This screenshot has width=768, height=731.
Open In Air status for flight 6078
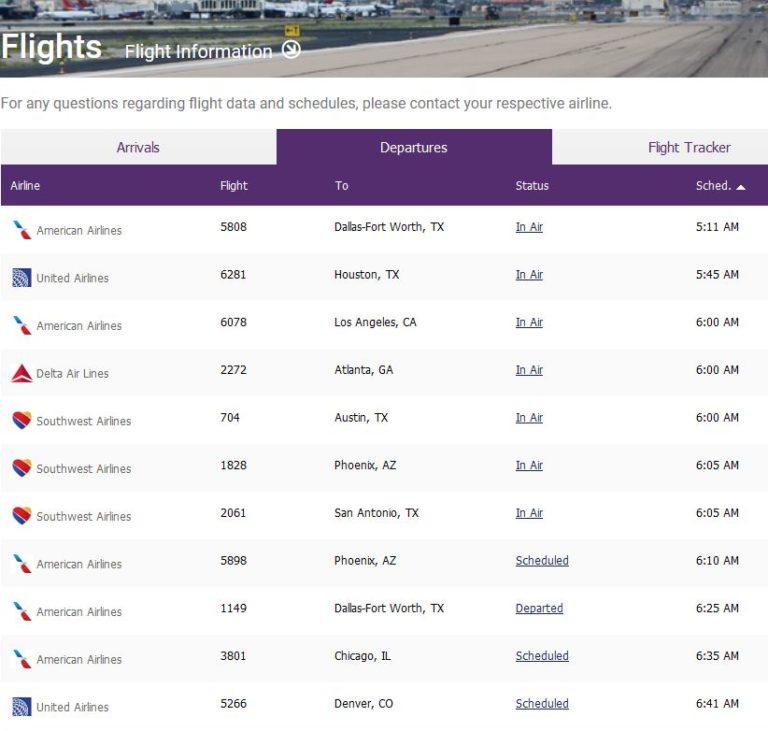click(x=529, y=322)
